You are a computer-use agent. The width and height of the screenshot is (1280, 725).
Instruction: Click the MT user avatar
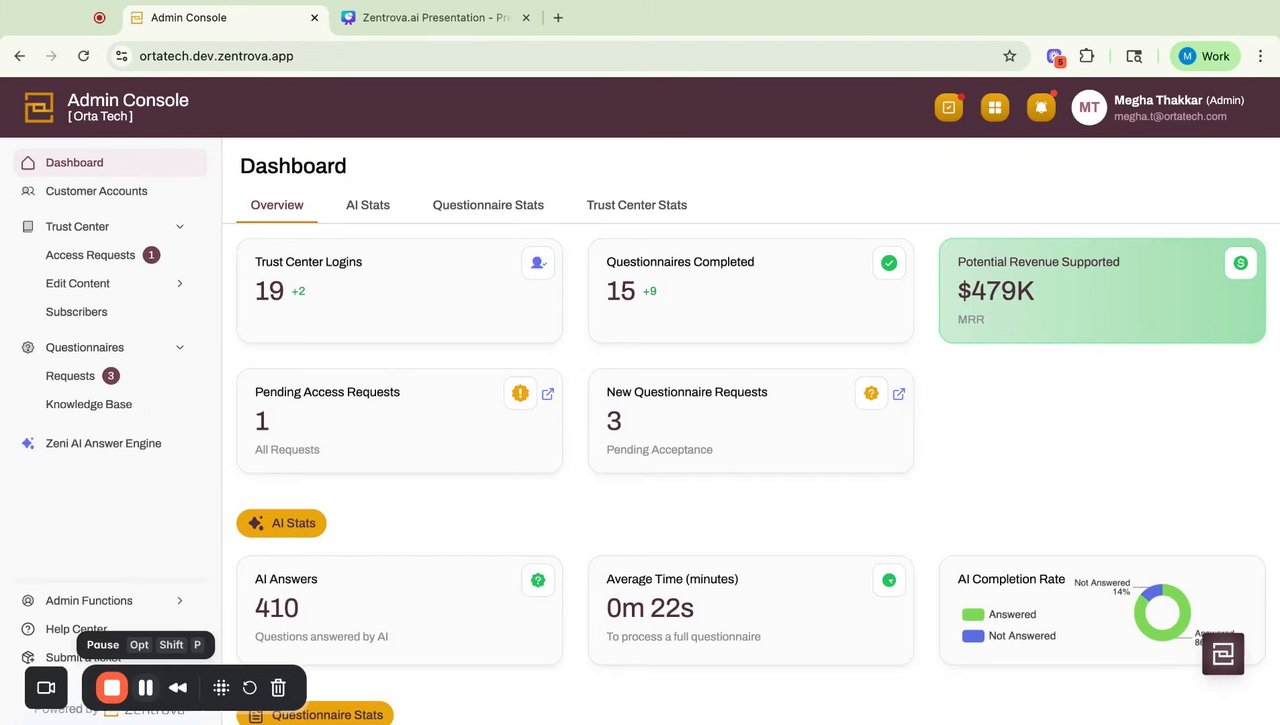(x=1089, y=107)
